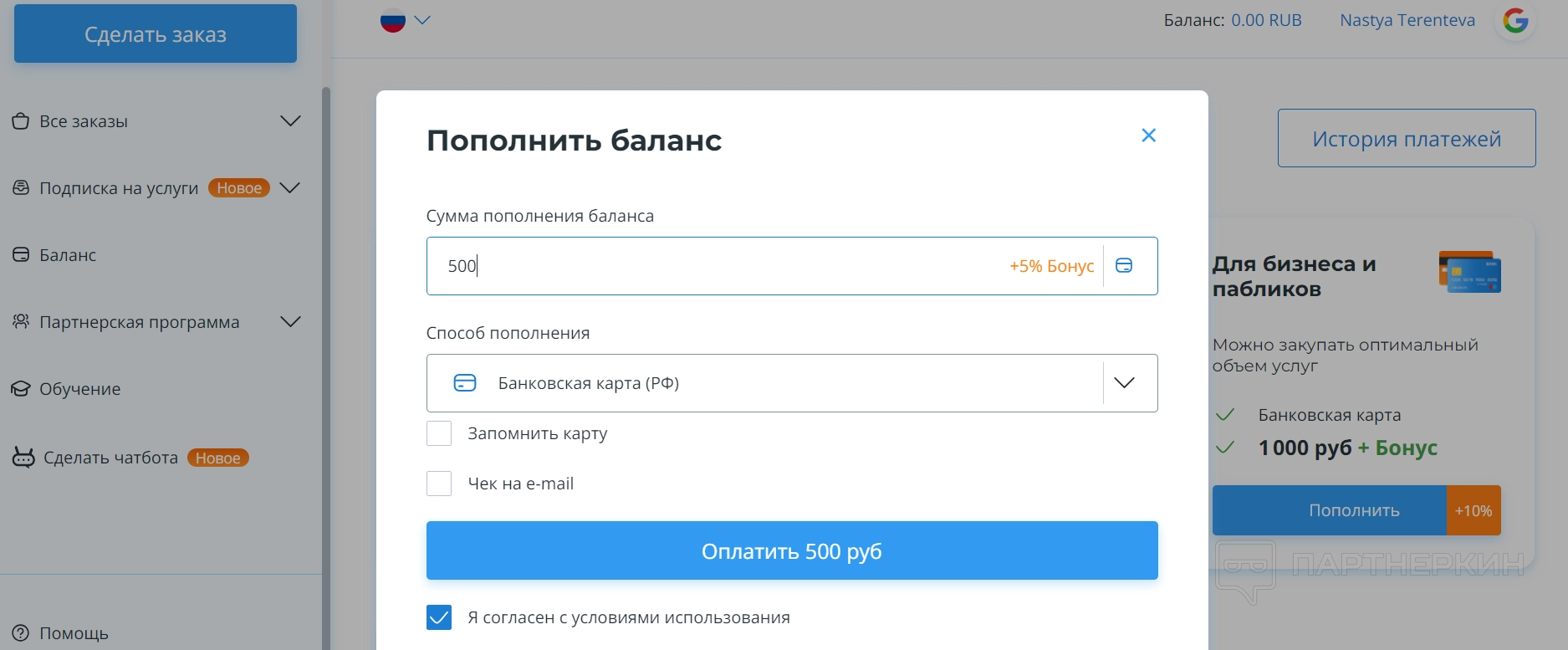The height and width of the screenshot is (650, 1568).
Task: Click the wallet icon beside Баланс
Action: 21,255
